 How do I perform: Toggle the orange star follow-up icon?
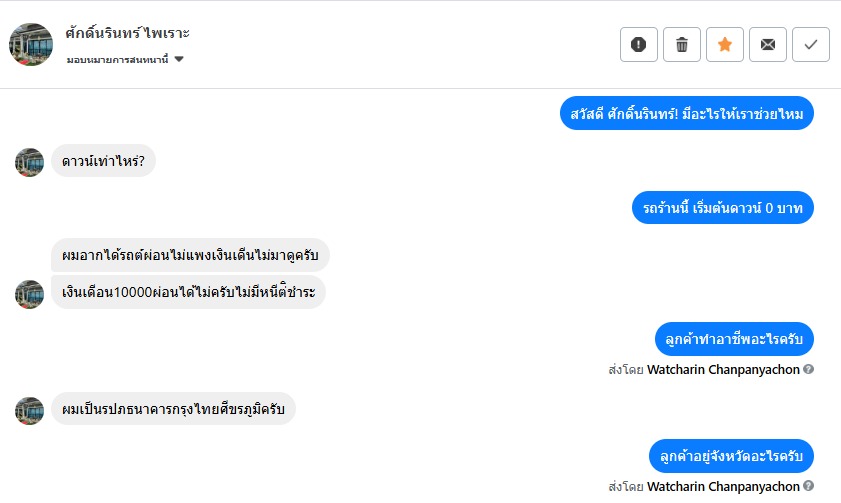point(725,44)
